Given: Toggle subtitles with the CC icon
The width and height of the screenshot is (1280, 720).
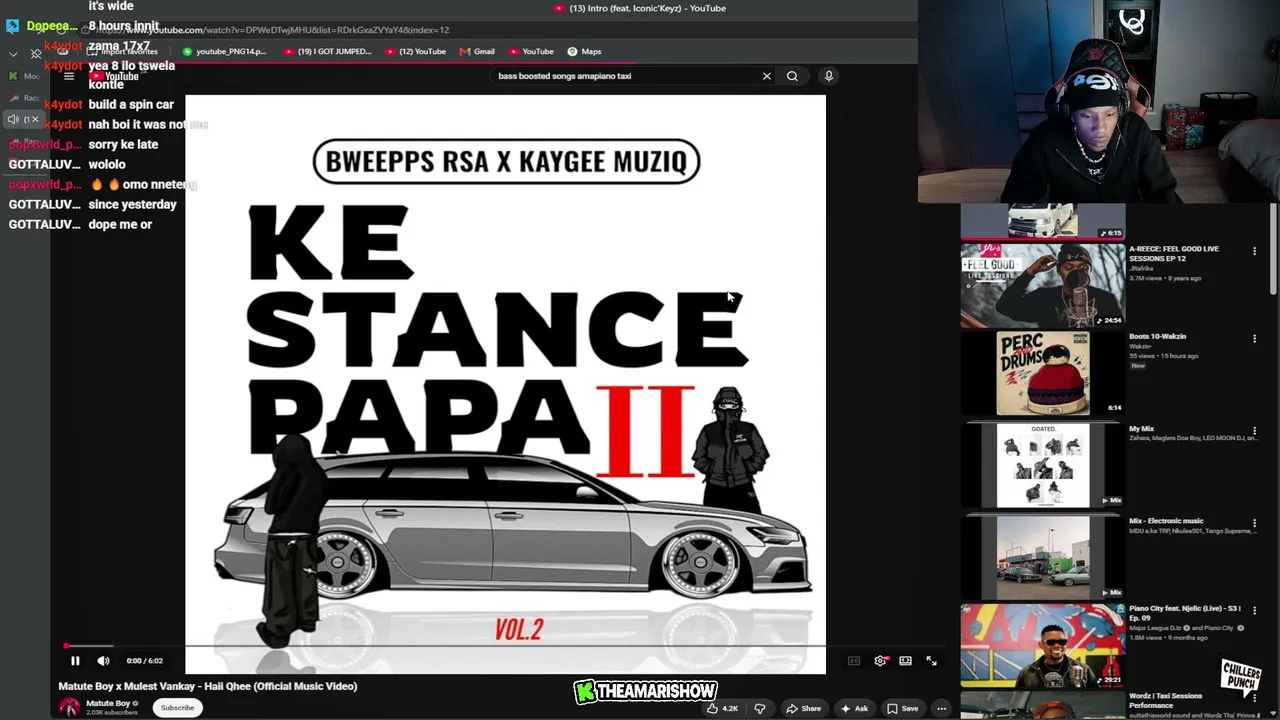Looking at the screenshot, I should point(854,661).
